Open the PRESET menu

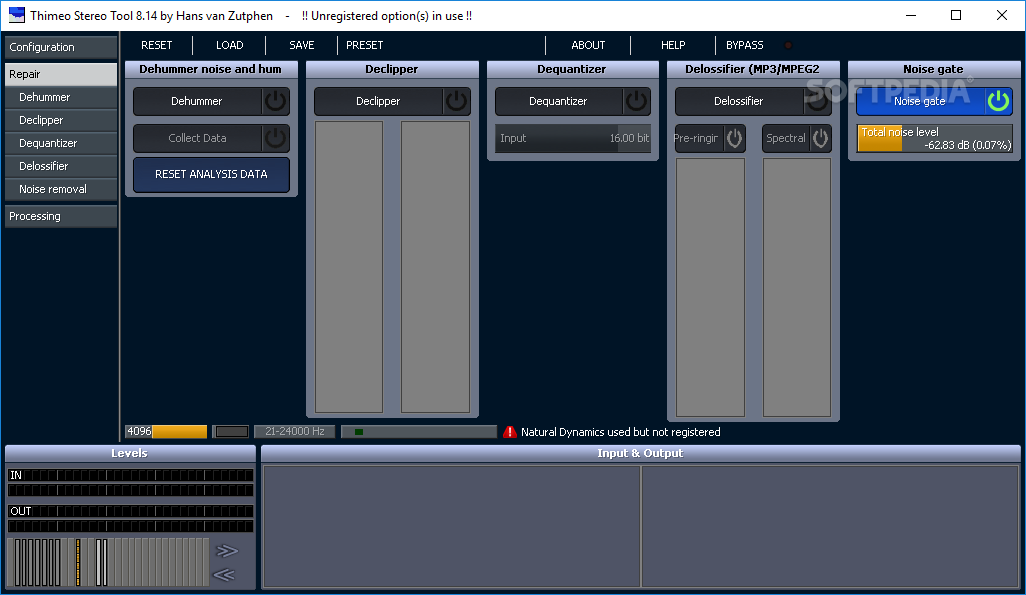[x=364, y=45]
